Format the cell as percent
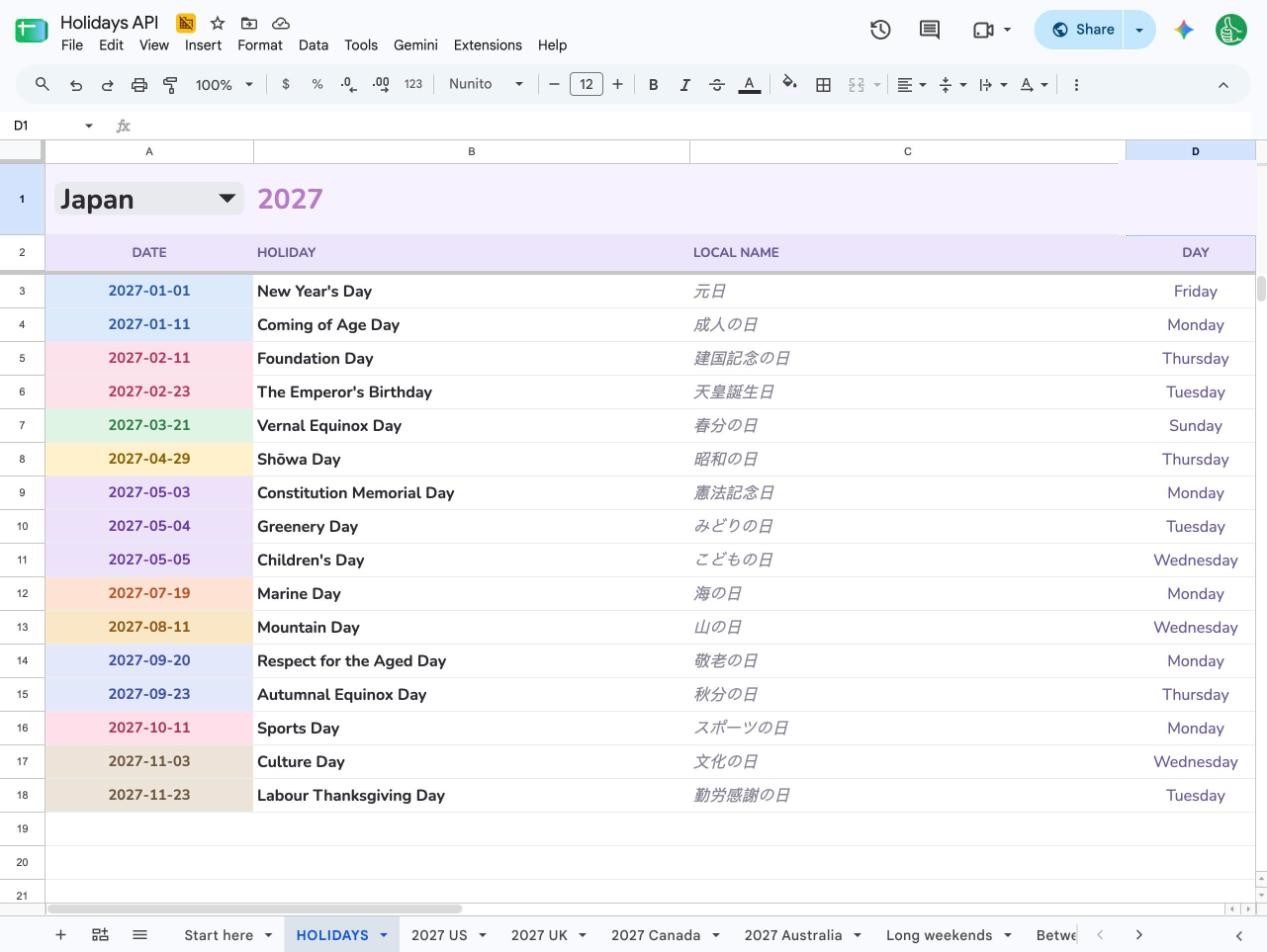 click(317, 85)
